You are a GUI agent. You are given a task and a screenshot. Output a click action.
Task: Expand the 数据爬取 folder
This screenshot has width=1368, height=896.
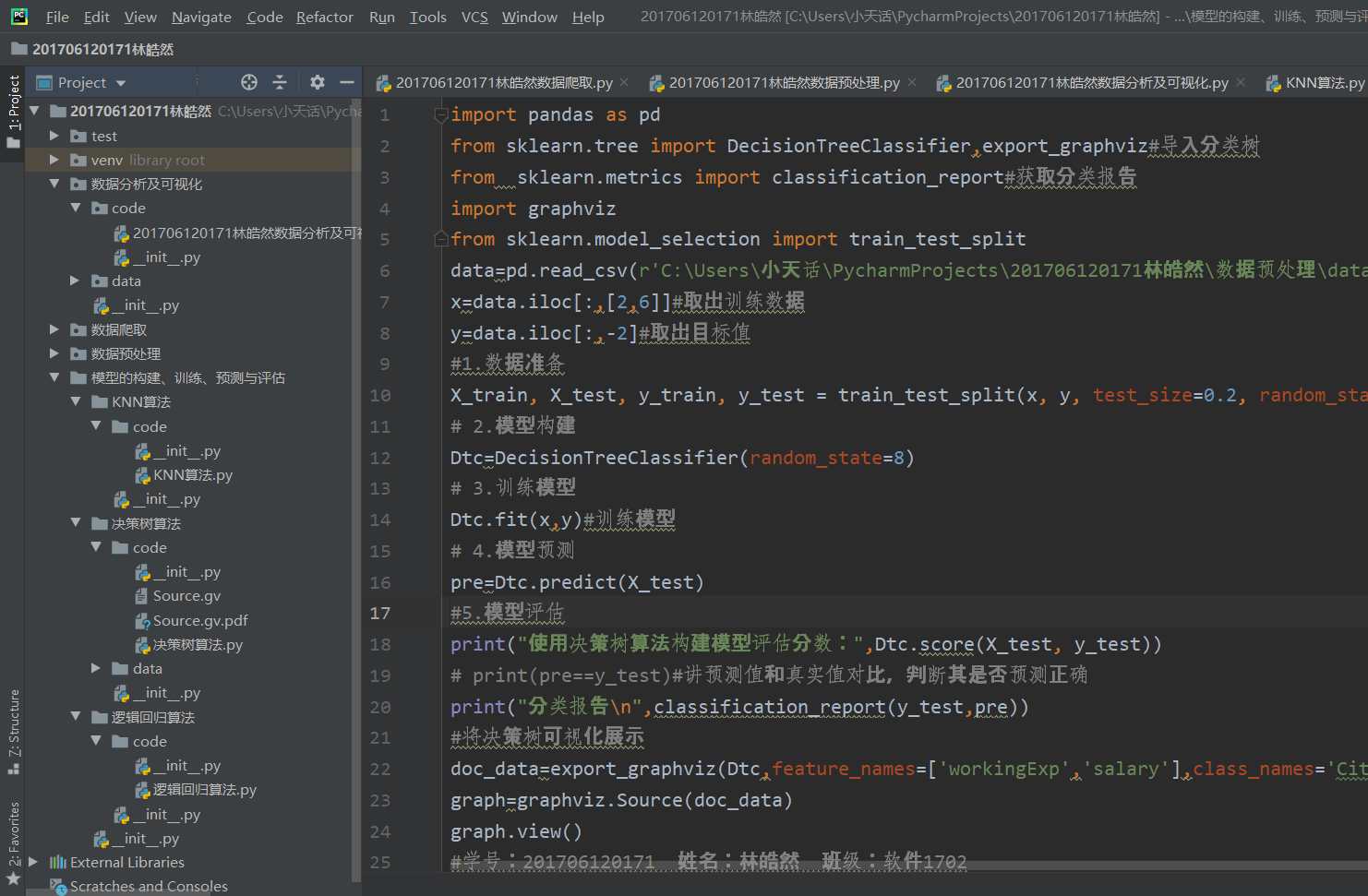(x=54, y=329)
